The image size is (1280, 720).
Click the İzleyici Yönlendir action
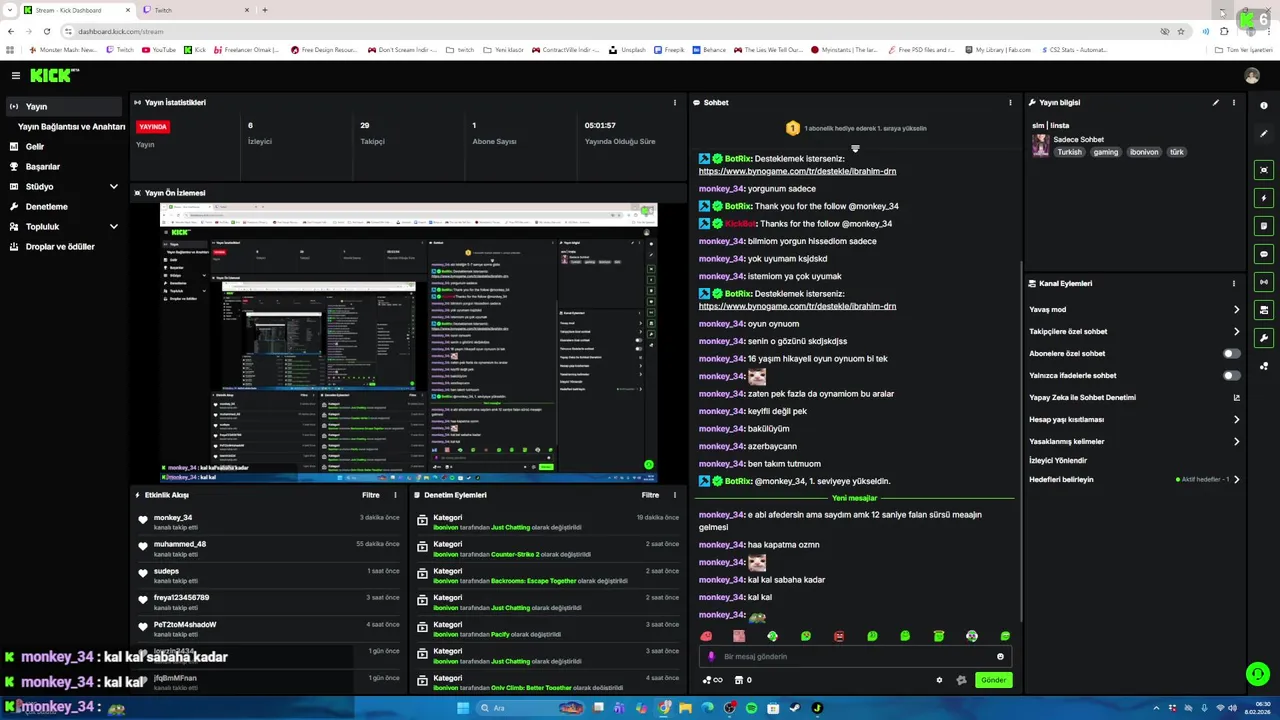click(x=1057, y=460)
